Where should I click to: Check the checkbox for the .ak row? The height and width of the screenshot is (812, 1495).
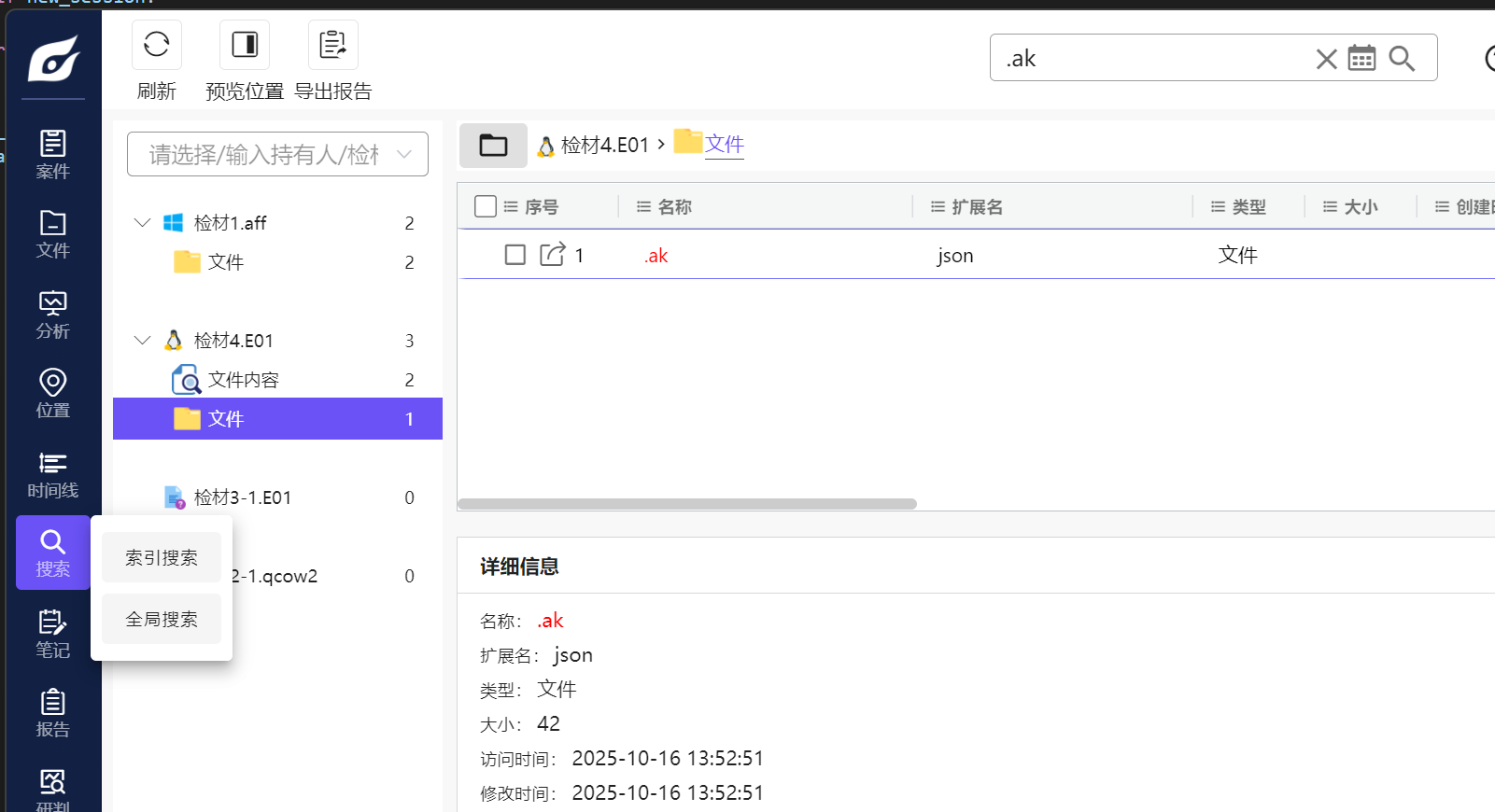[x=515, y=255]
